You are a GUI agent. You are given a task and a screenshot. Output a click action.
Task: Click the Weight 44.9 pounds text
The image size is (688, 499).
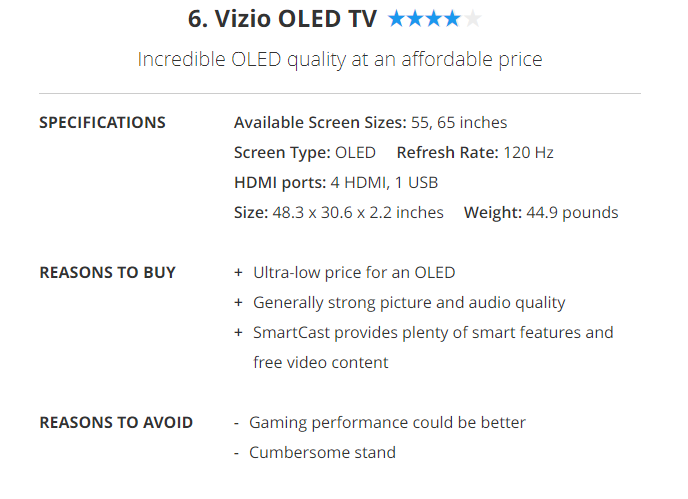pyautogui.click(x=541, y=212)
